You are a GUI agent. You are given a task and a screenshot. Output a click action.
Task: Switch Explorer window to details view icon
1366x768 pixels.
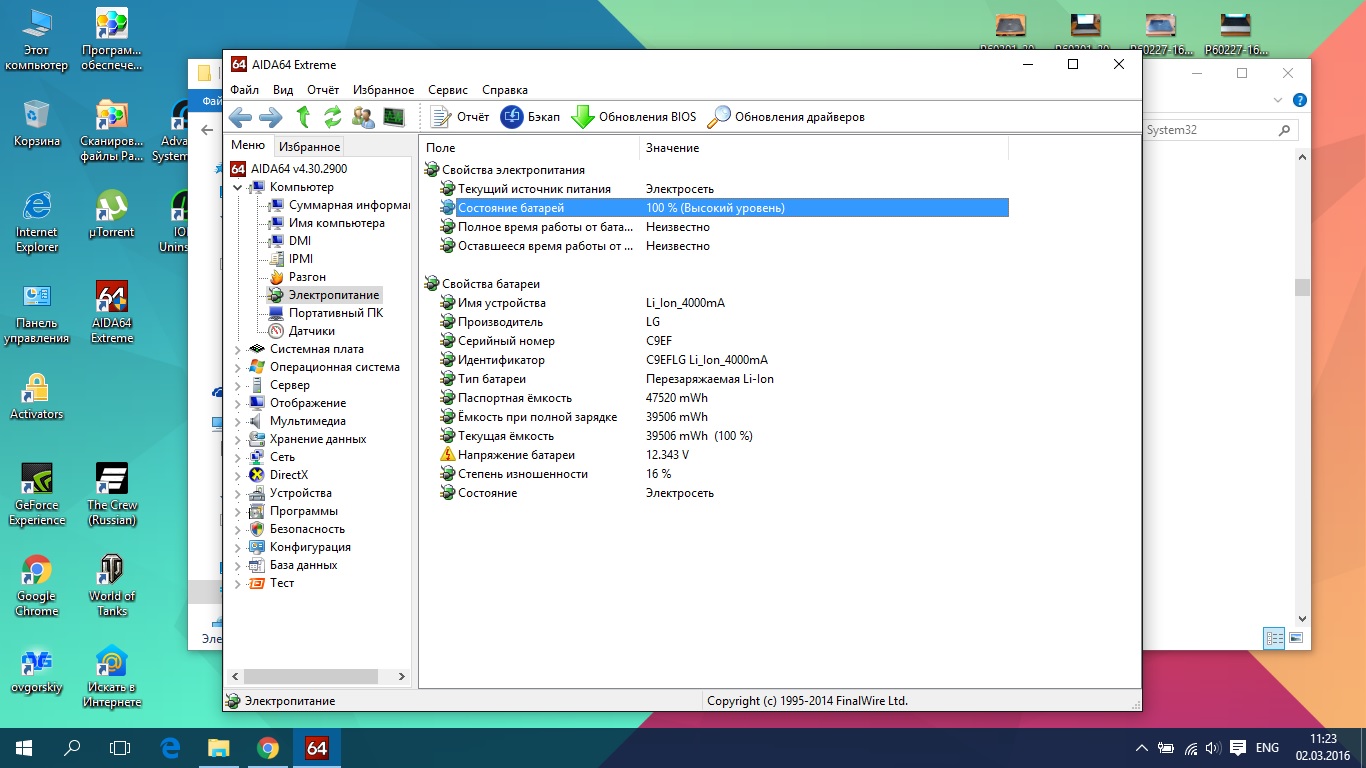(x=1274, y=637)
